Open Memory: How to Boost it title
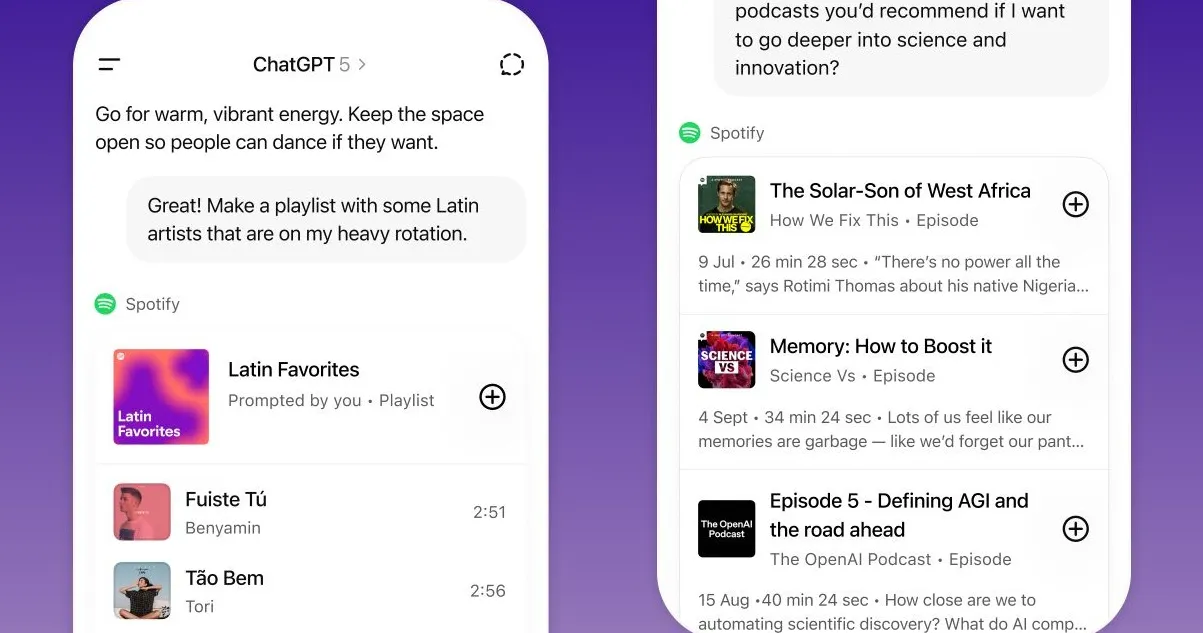The image size is (1203, 633). [880, 346]
